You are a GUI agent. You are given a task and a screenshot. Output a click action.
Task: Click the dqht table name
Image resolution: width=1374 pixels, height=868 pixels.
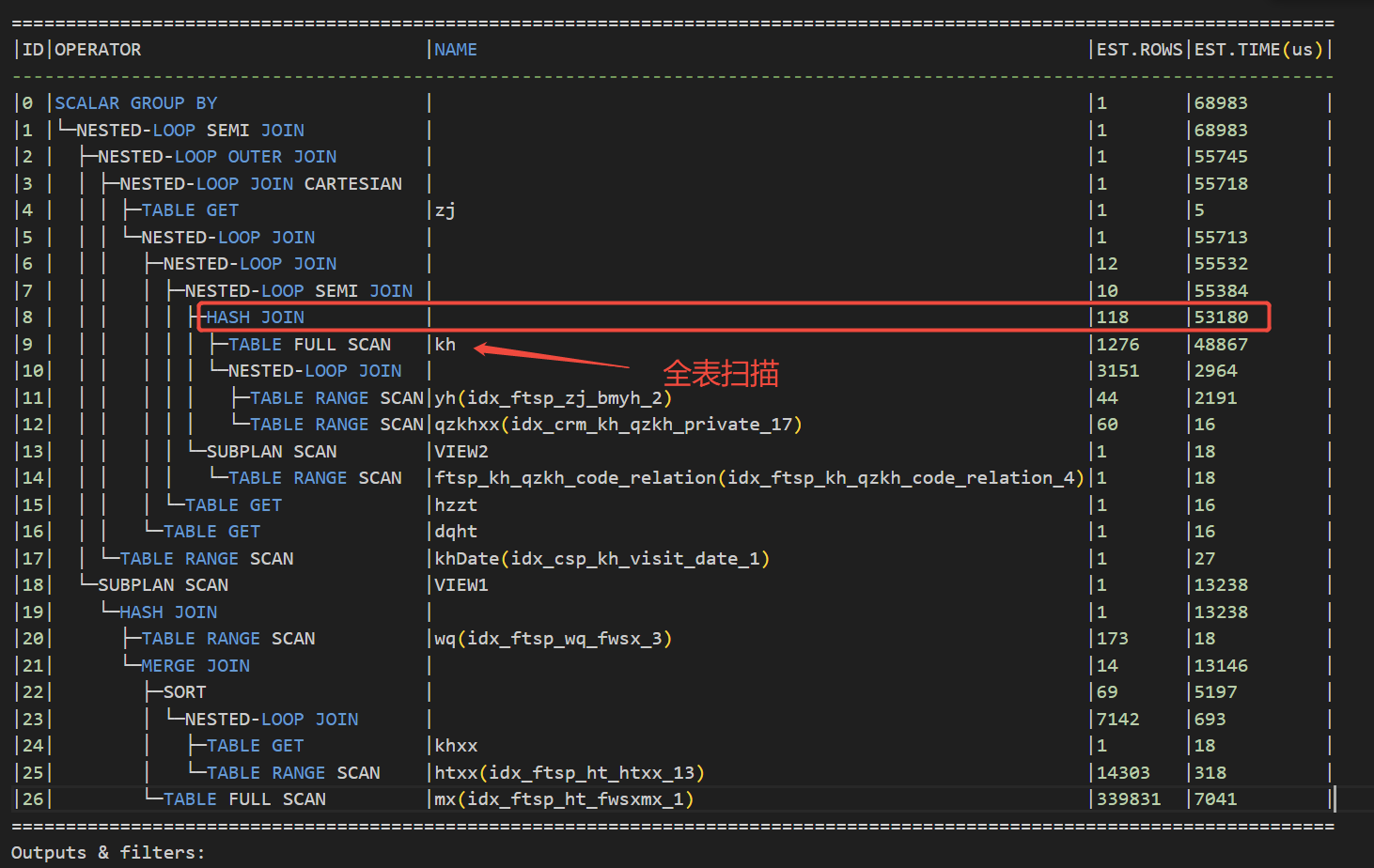click(x=456, y=532)
